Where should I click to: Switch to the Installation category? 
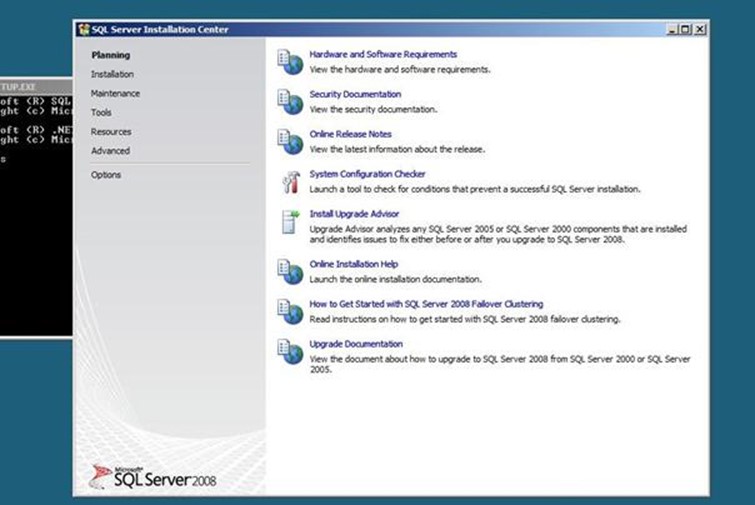pyautogui.click(x=112, y=74)
